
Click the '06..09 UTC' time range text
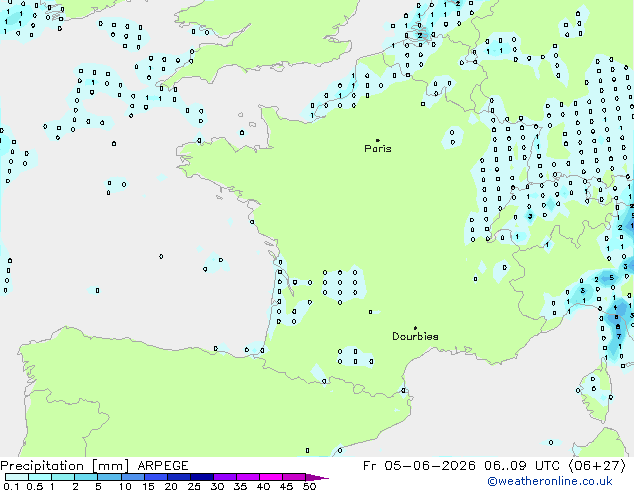click(x=522, y=466)
